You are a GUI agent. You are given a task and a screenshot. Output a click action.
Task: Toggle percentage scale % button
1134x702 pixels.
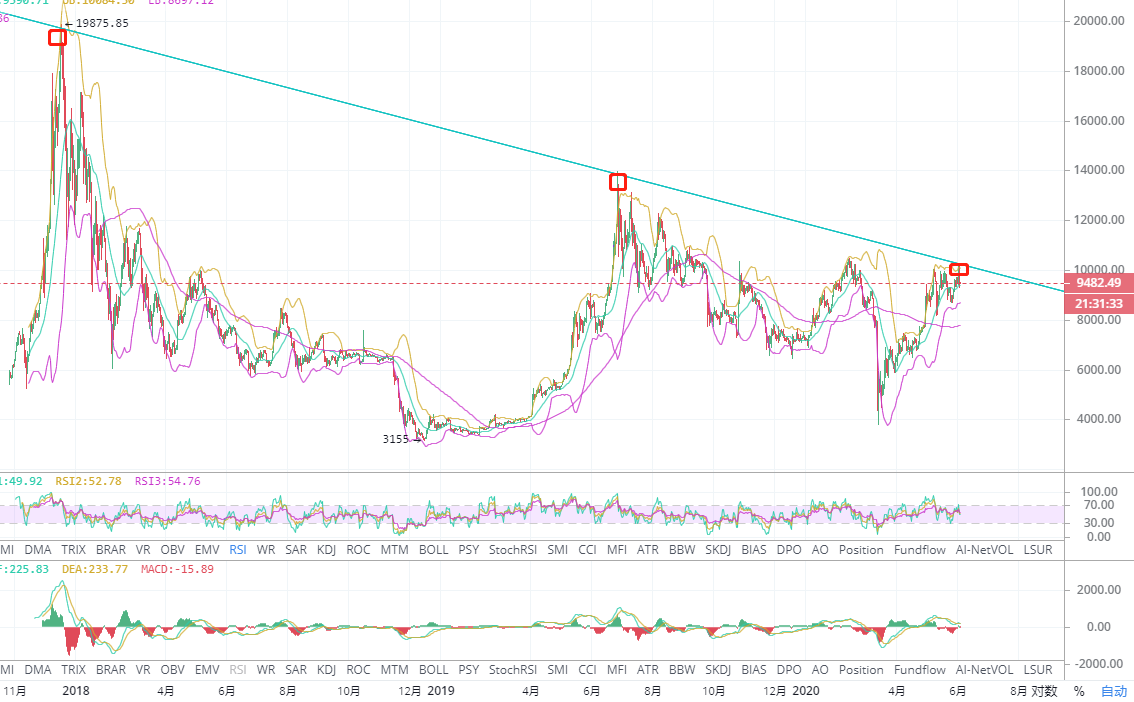tap(1079, 691)
